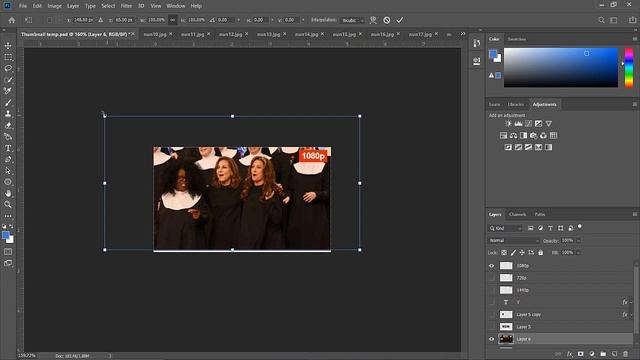Screen dimensions: 640x360
Task: Add a Brightness/Contrast adjustment
Action: [x=508, y=123]
